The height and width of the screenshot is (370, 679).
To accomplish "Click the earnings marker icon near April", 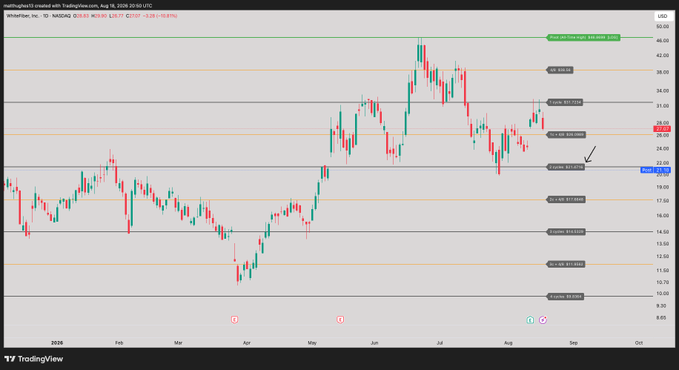I will 234,320.
